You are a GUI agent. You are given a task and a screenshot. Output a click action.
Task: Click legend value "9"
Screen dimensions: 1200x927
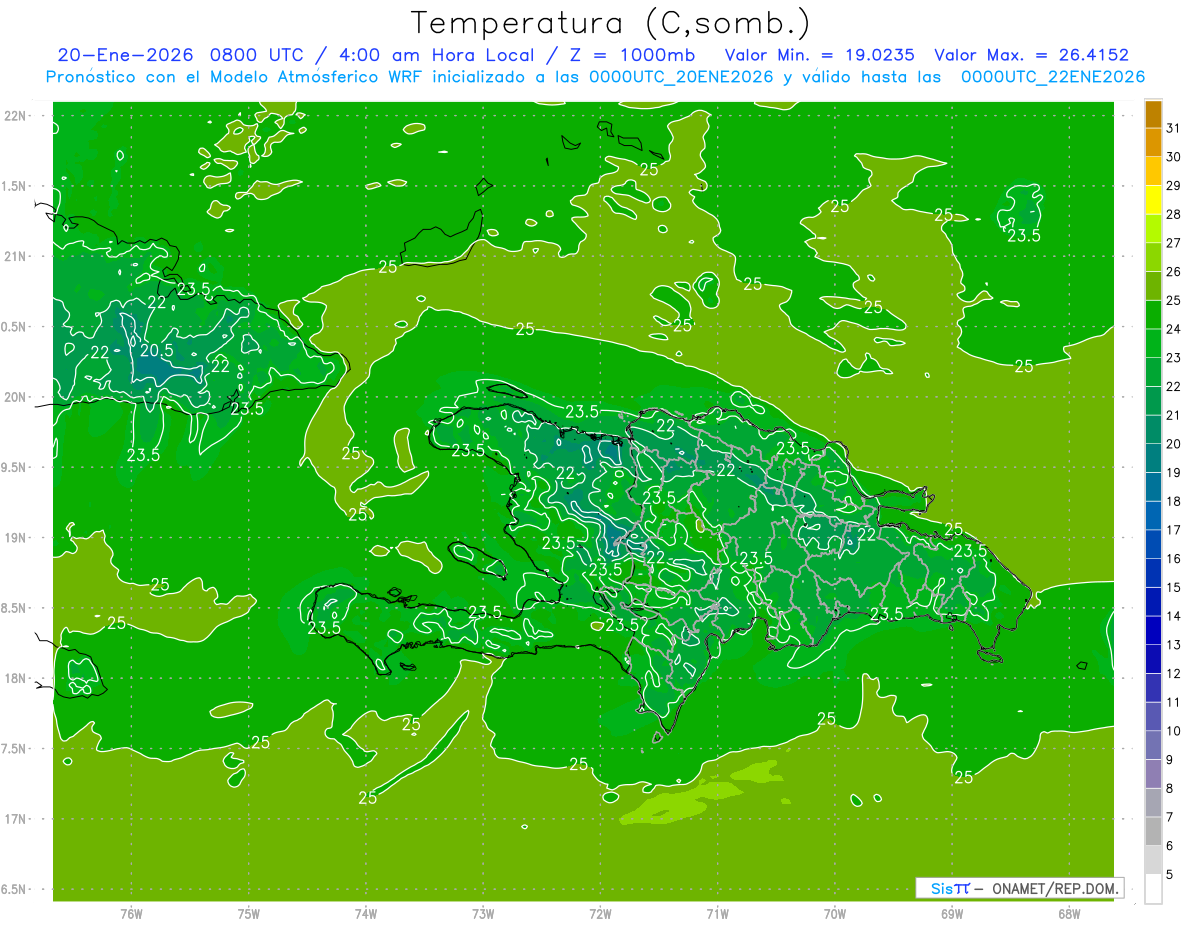1170,760
